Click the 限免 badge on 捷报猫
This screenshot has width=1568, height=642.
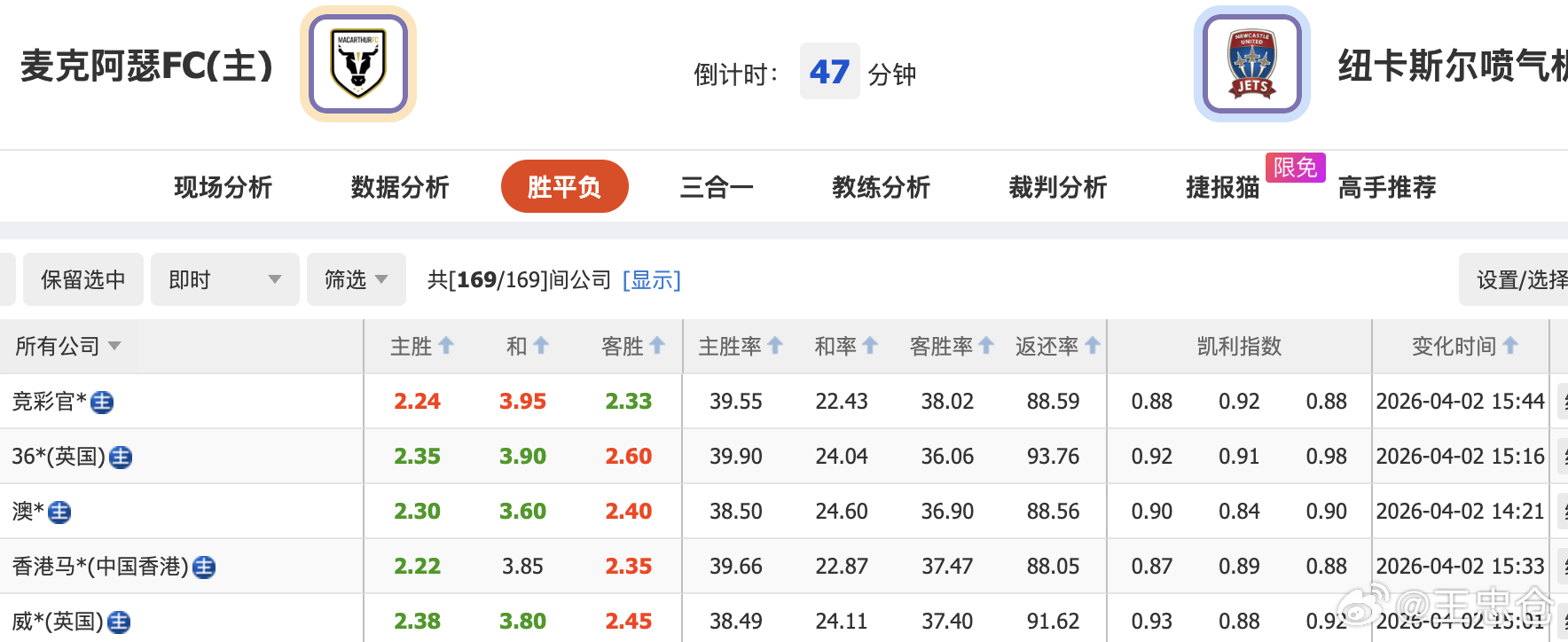point(1296,167)
